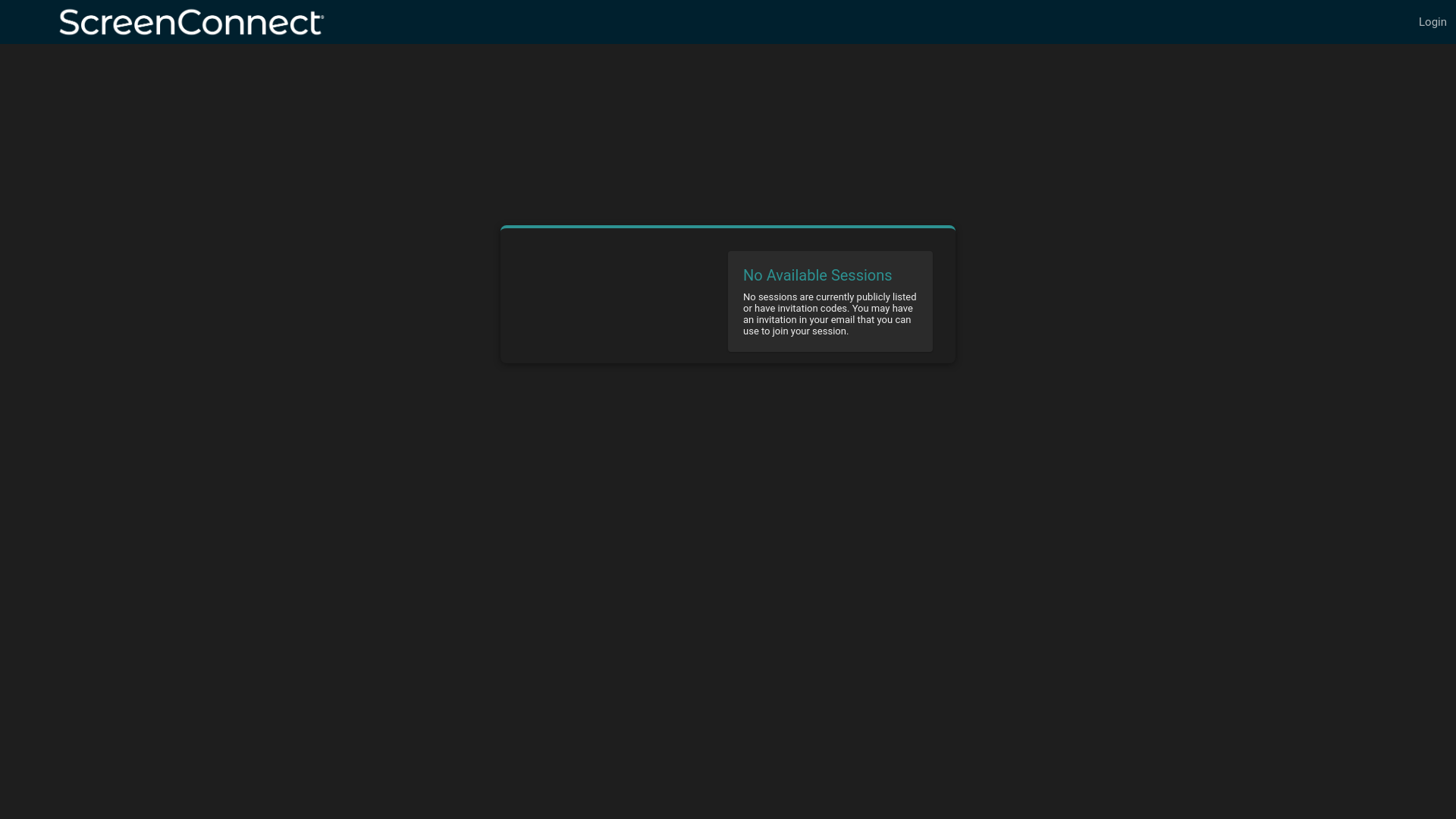1456x819 pixels.
Task: Click the Login link
Action: coord(1432,22)
